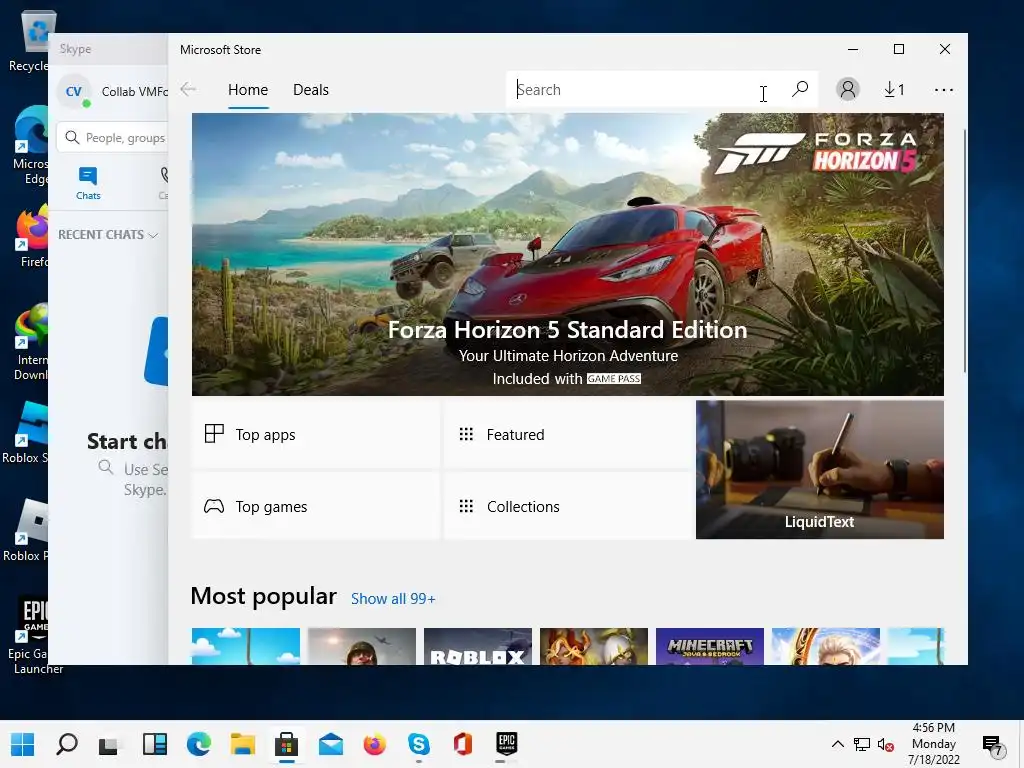Open the Forza Horizon 5 hero banner
This screenshot has height=768, width=1024.
coord(568,254)
